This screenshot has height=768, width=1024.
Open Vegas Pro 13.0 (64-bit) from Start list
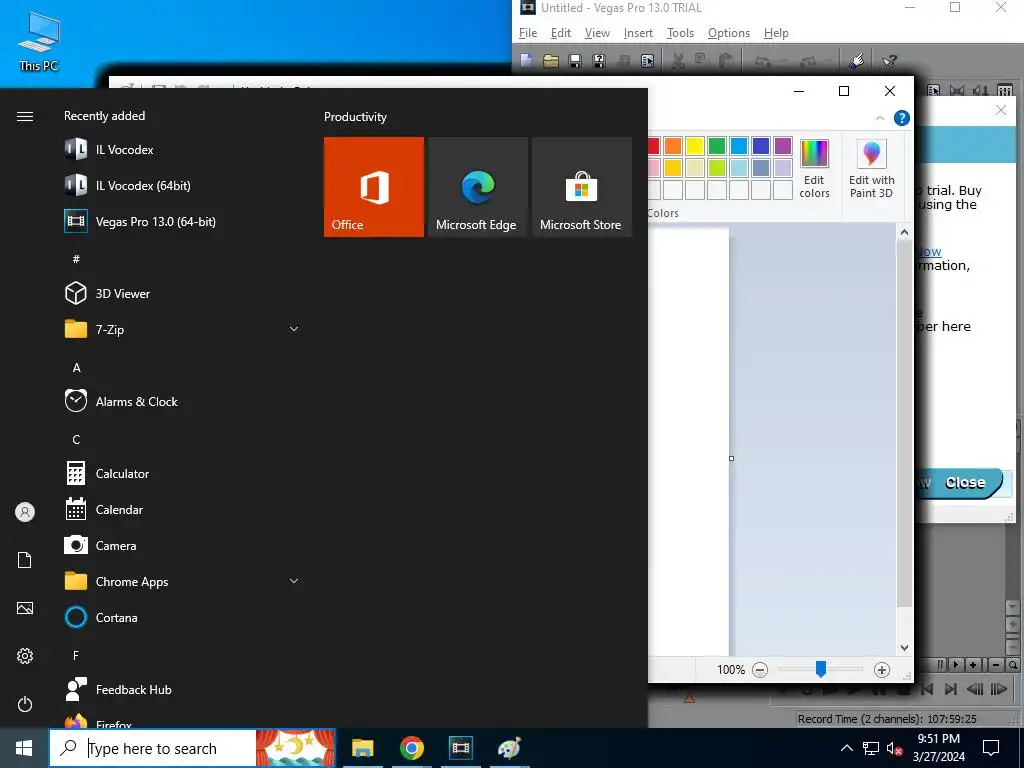point(182,221)
